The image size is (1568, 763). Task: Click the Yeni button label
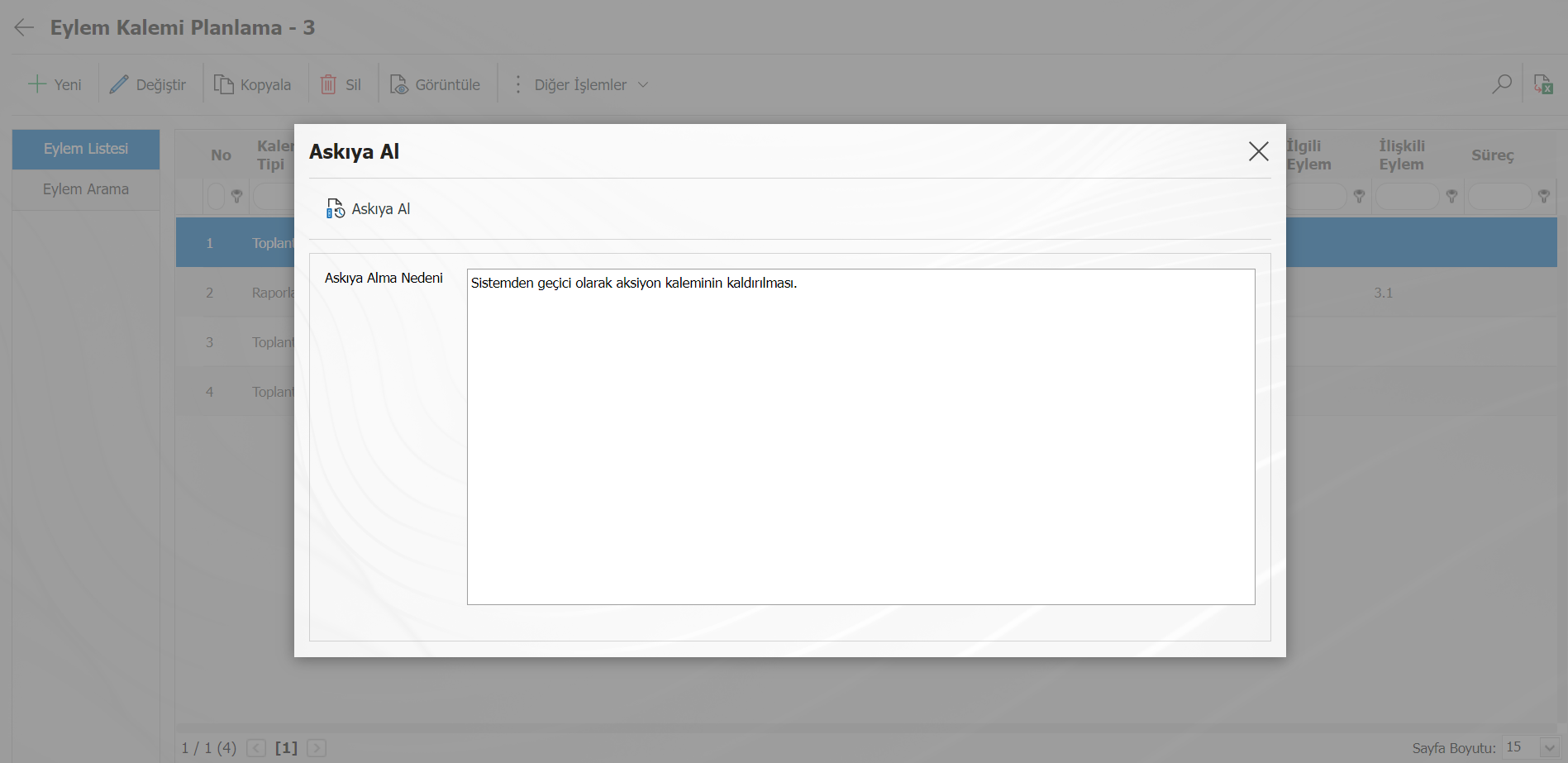tap(68, 84)
